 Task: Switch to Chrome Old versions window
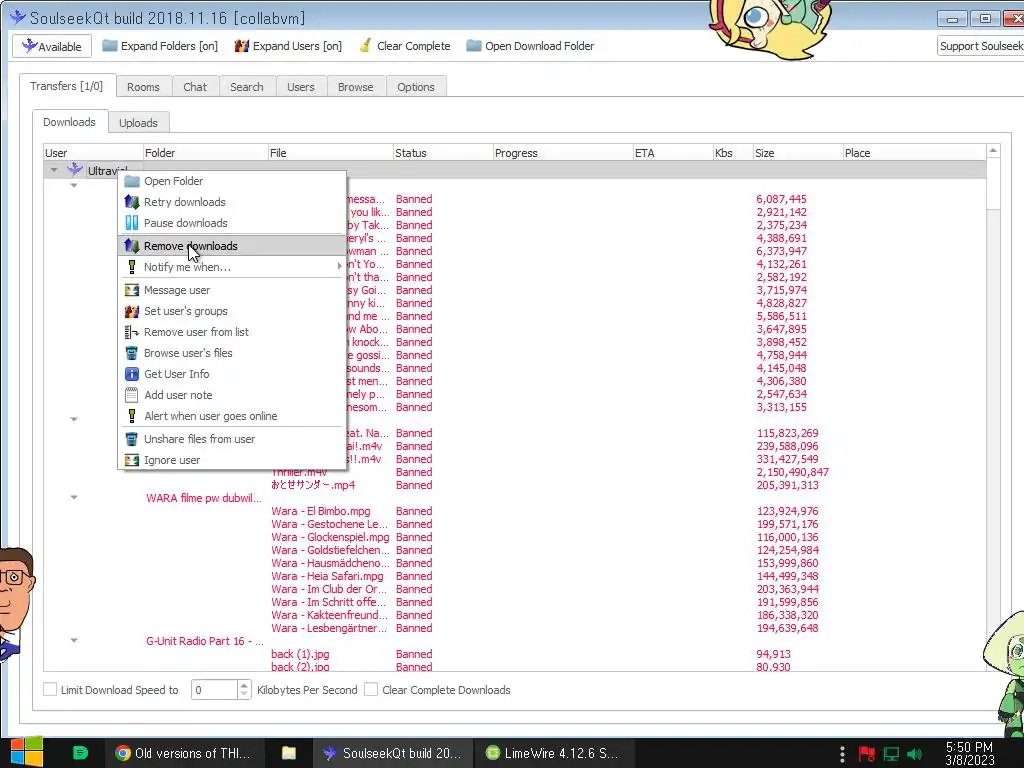[x=184, y=753]
